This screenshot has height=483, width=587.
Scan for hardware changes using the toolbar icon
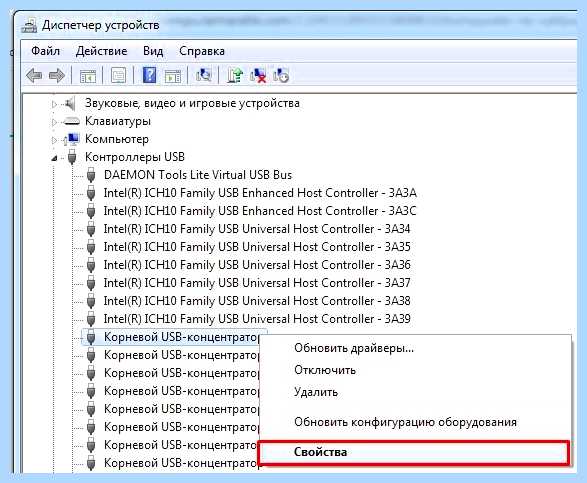pyautogui.click(x=204, y=75)
